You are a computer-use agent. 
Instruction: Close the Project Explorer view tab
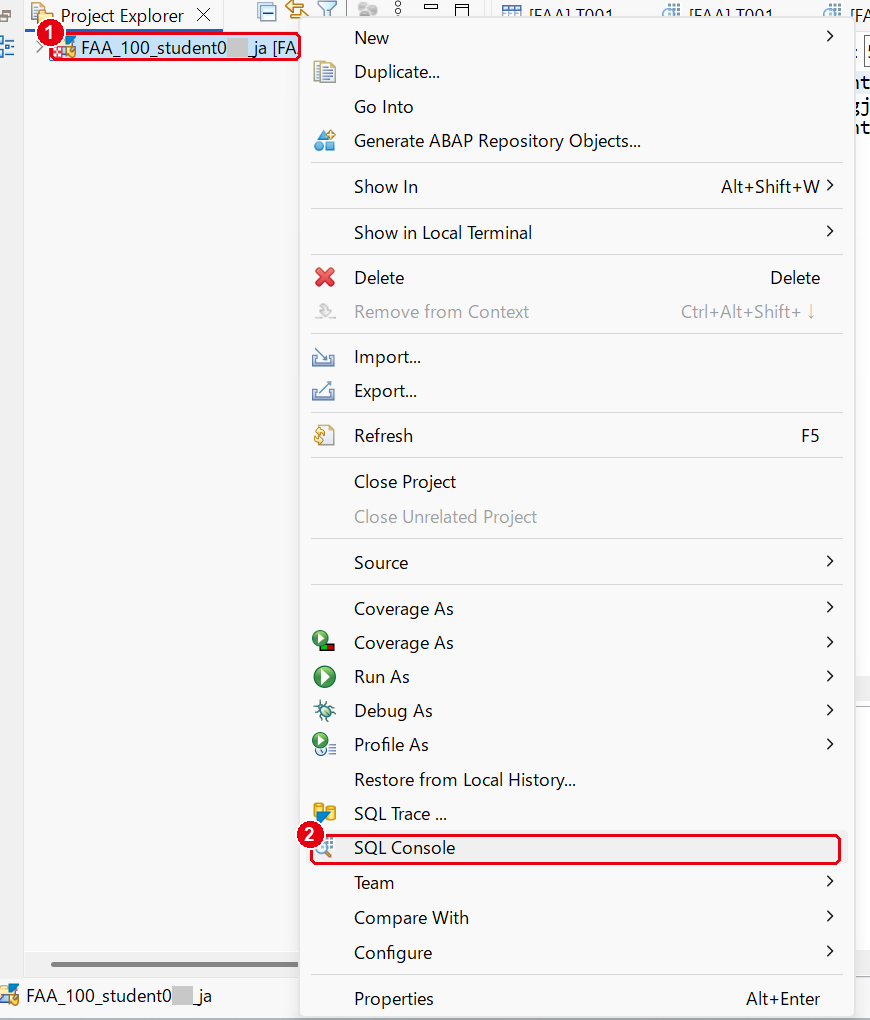204,14
